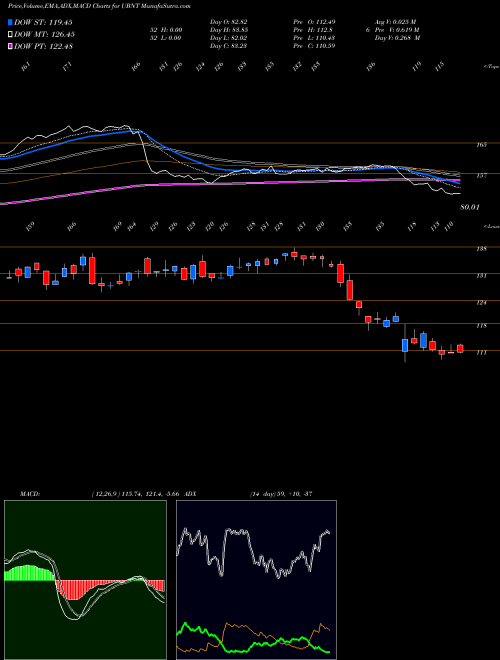Click the Pre O: 112.49 value

pos(316,22)
